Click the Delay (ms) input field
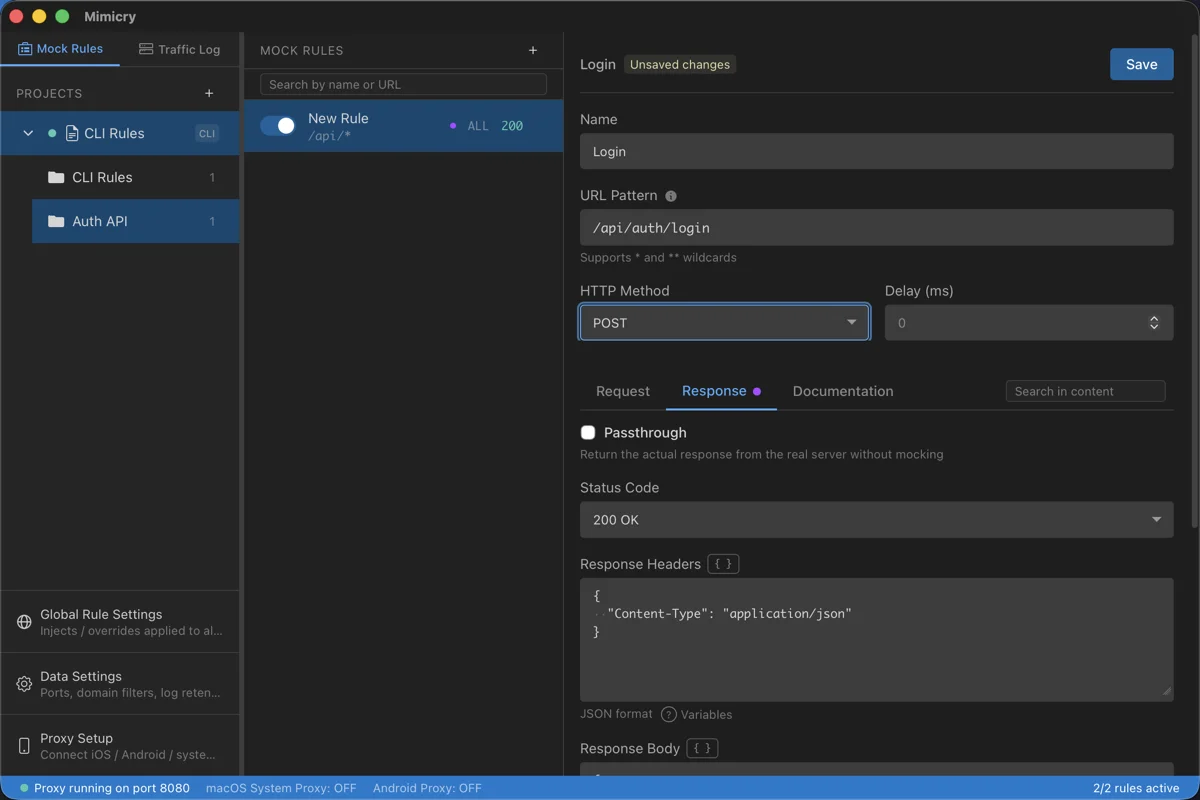The image size is (1200, 800). [x=1029, y=323]
